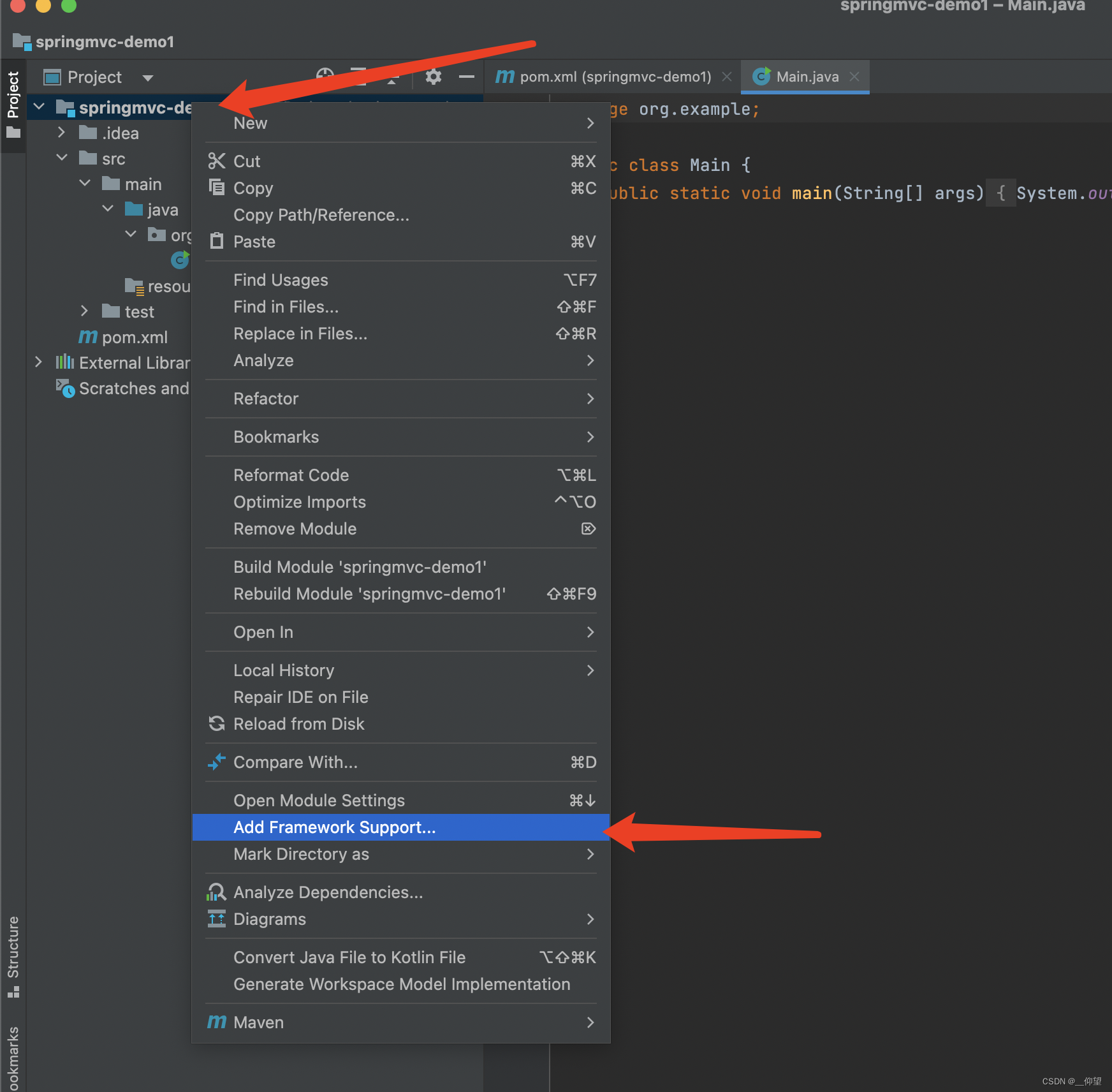The image size is (1112, 1092).
Task: Click the Diagrams icon
Action: [x=217, y=919]
